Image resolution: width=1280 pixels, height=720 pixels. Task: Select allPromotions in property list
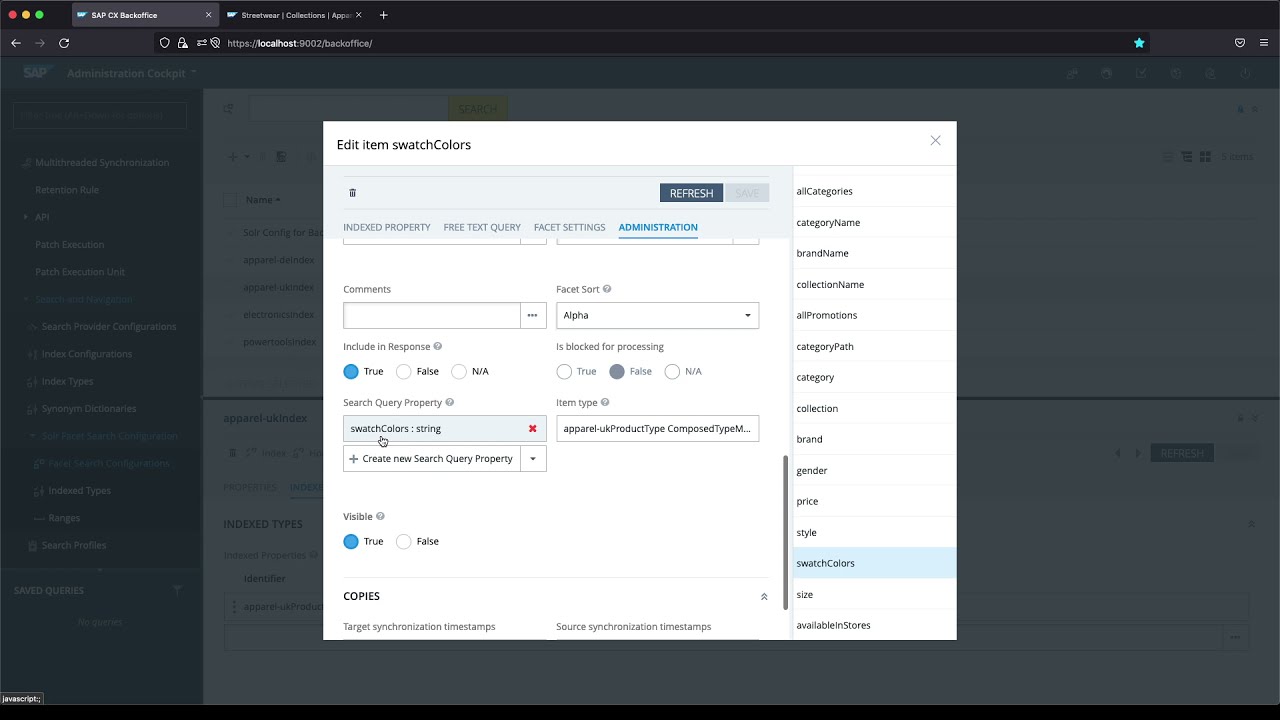click(874, 315)
